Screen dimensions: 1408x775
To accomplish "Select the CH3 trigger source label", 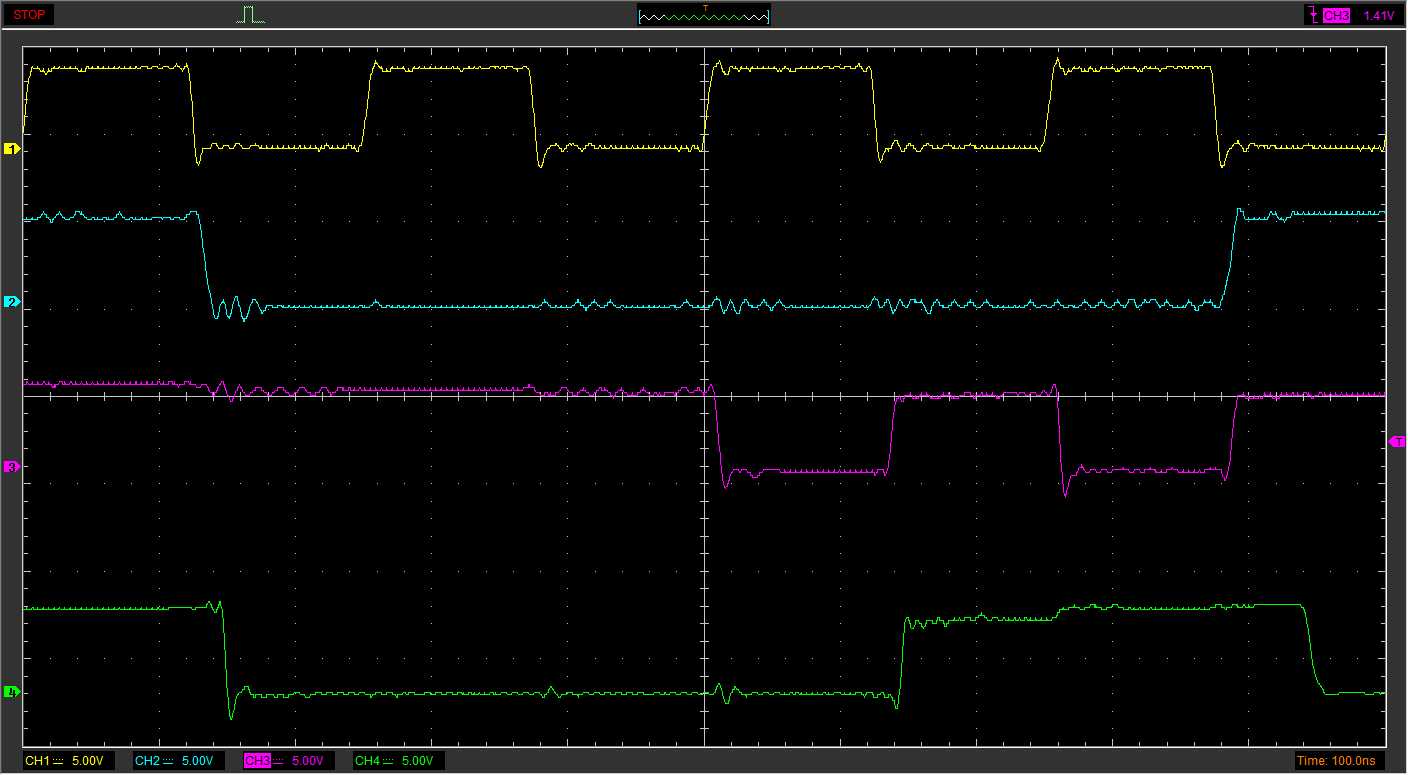I will coord(1335,16).
